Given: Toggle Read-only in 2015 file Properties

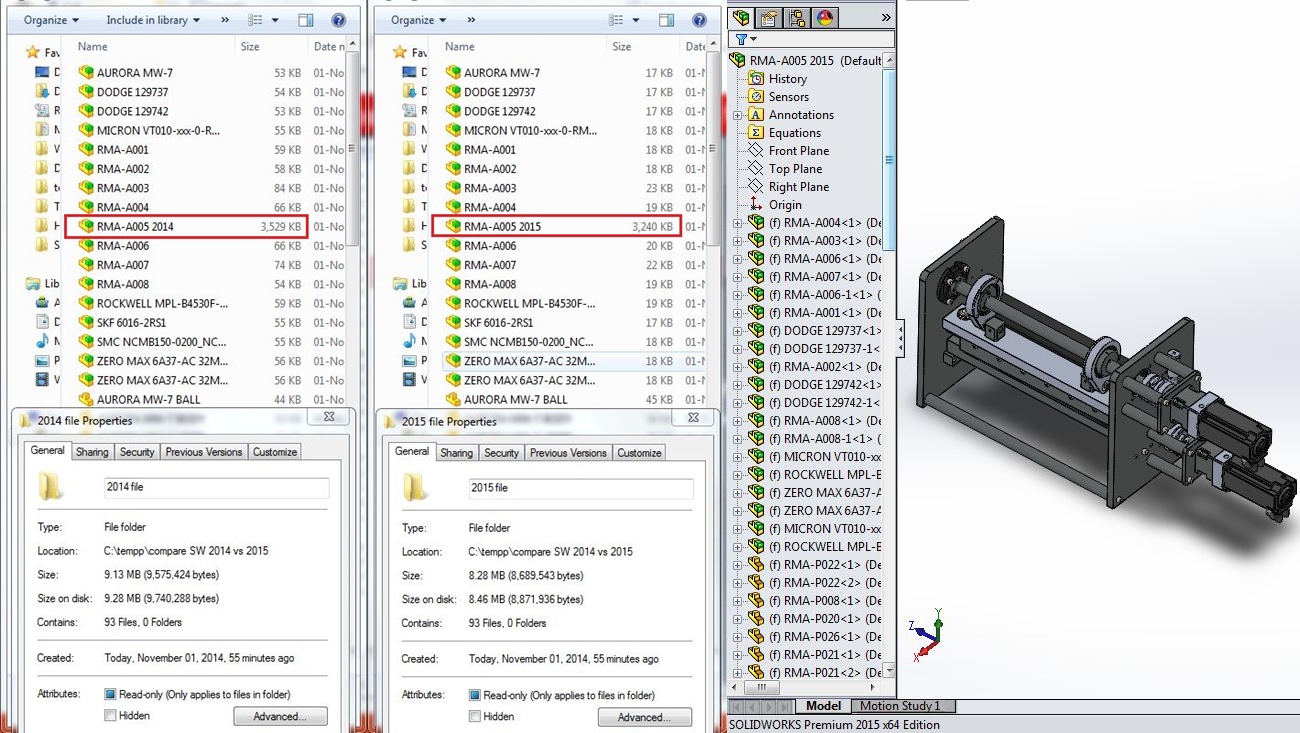Looking at the screenshot, I should (x=474, y=695).
